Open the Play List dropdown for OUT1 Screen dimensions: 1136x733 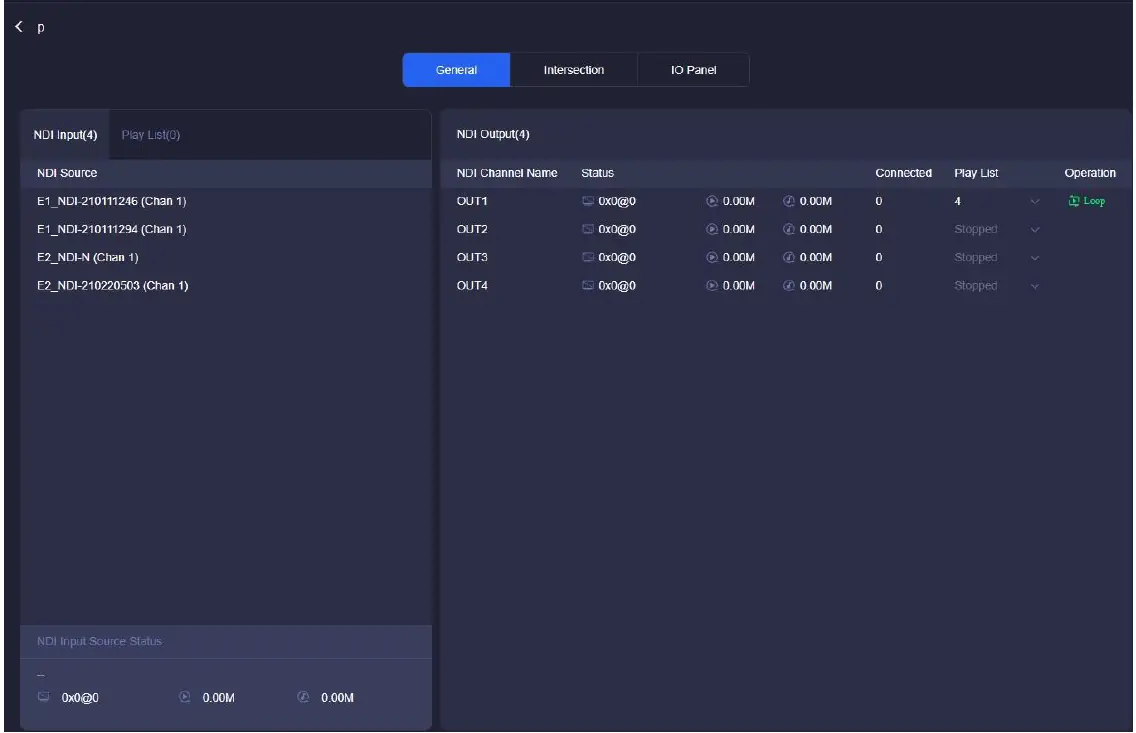[x=1035, y=201]
